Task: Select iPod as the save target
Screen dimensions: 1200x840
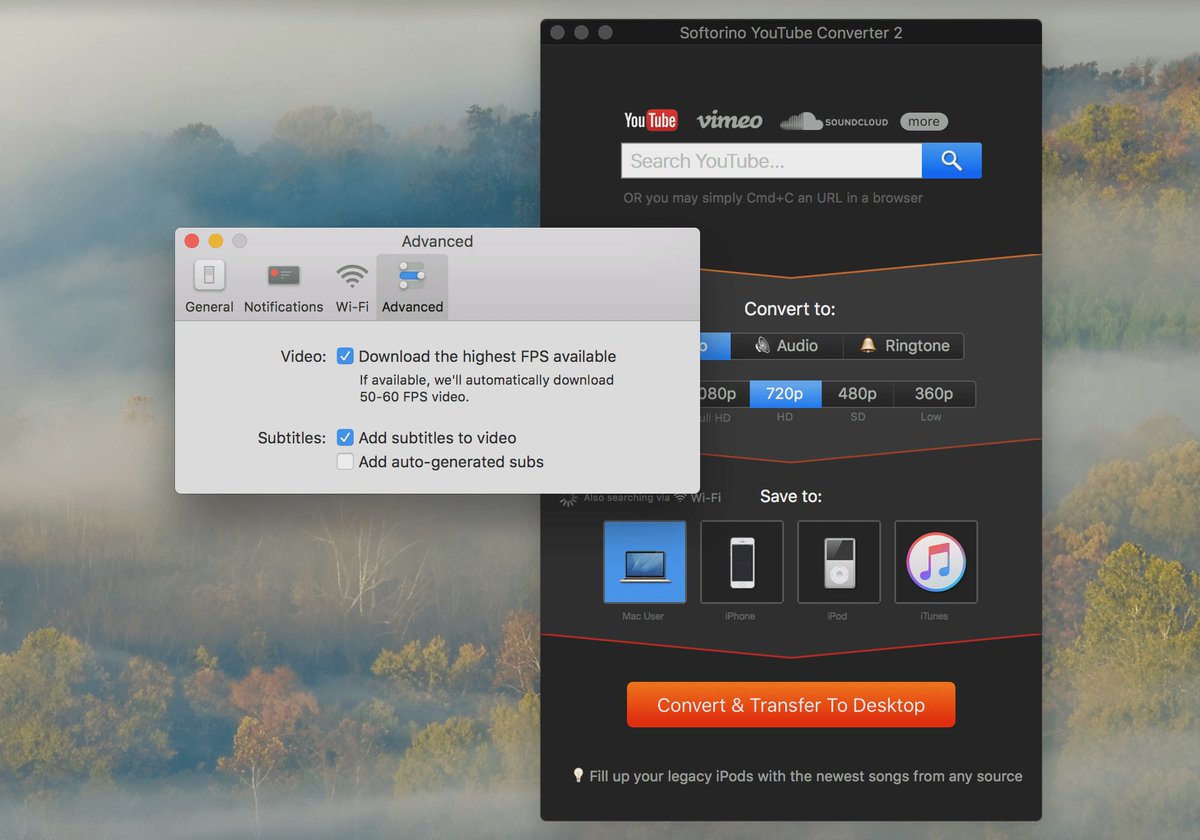Action: tap(838, 561)
